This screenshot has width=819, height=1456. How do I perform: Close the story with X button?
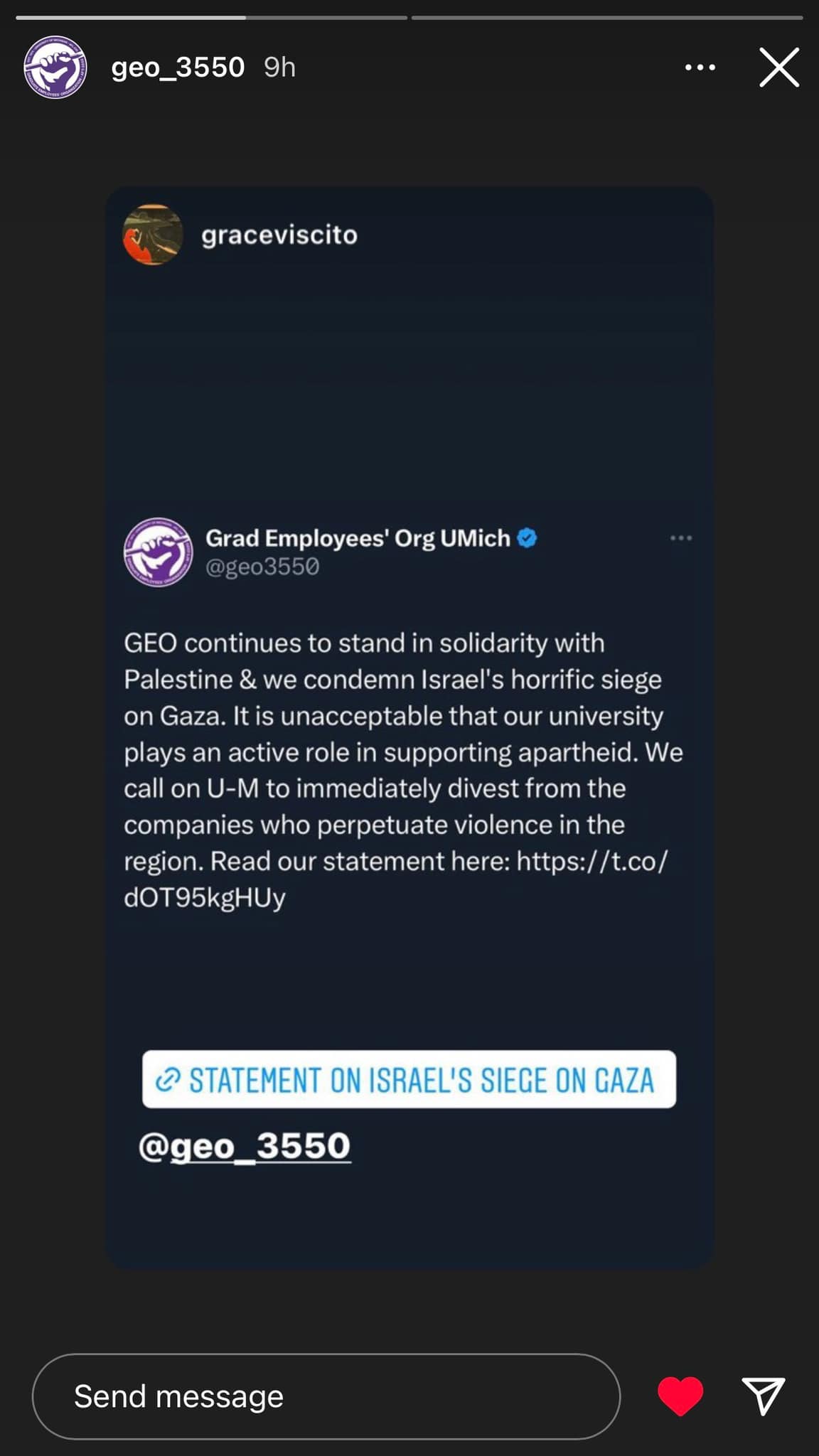pos(778,68)
